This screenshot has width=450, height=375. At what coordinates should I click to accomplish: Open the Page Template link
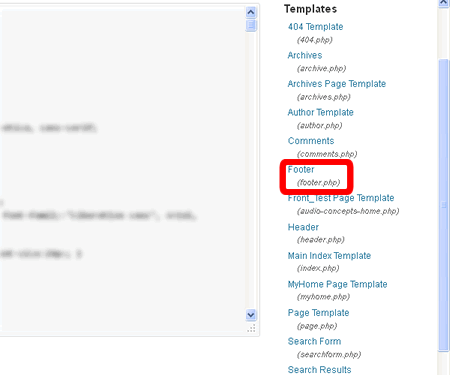pyautogui.click(x=318, y=313)
